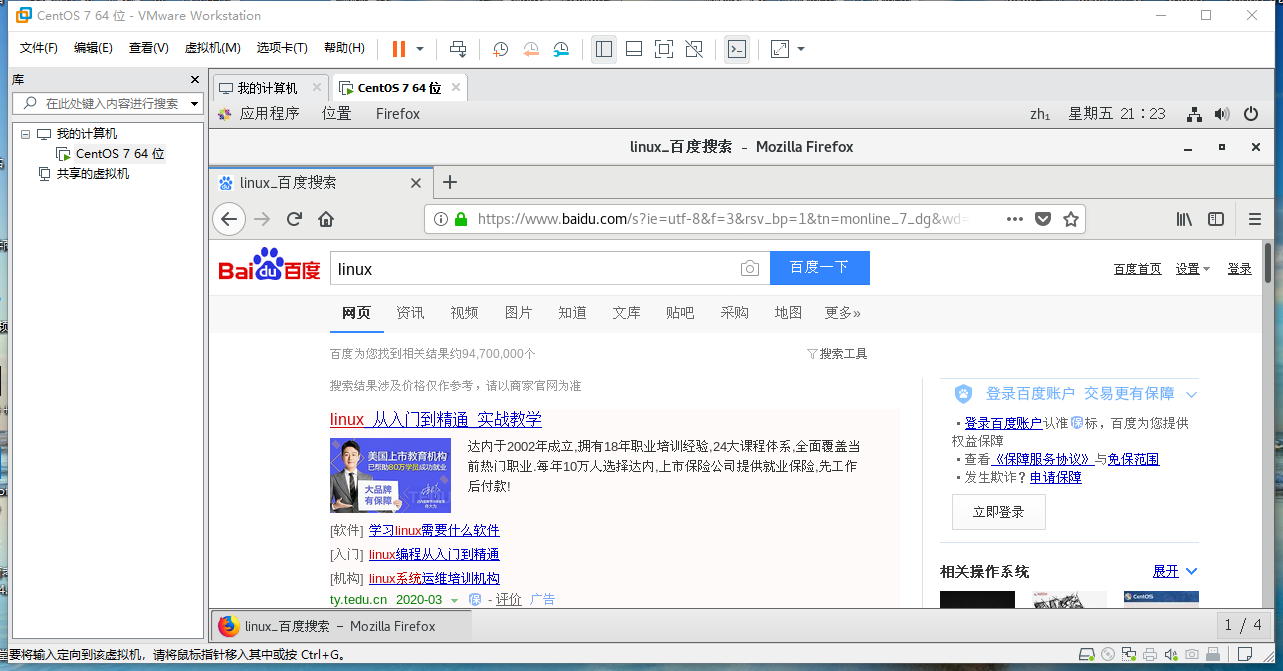Open the library search dropdown arrow
Screen dimensions: 1283x671
[x=195, y=103]
